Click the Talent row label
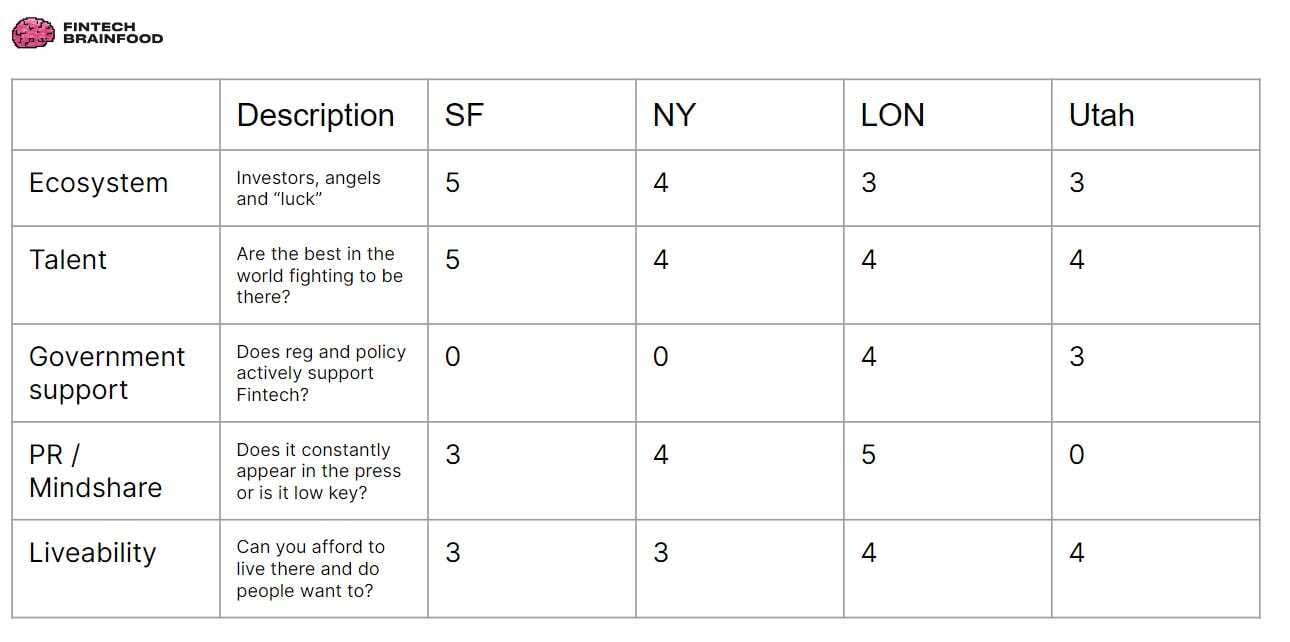 tap(68, 259)
